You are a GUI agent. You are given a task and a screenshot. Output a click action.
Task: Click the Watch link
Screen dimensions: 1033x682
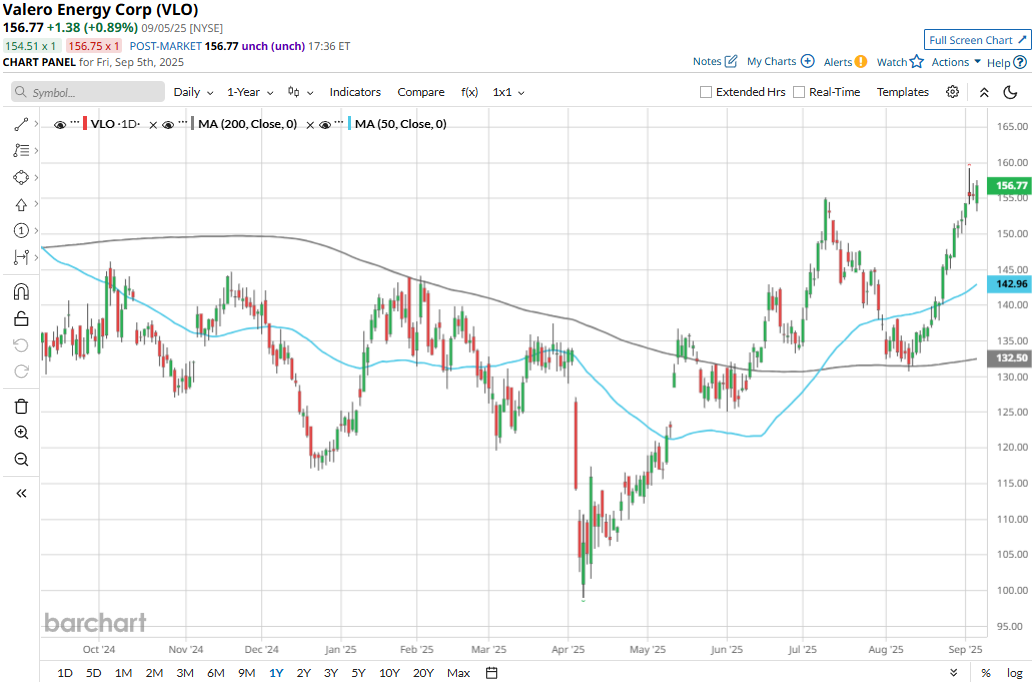891,62
